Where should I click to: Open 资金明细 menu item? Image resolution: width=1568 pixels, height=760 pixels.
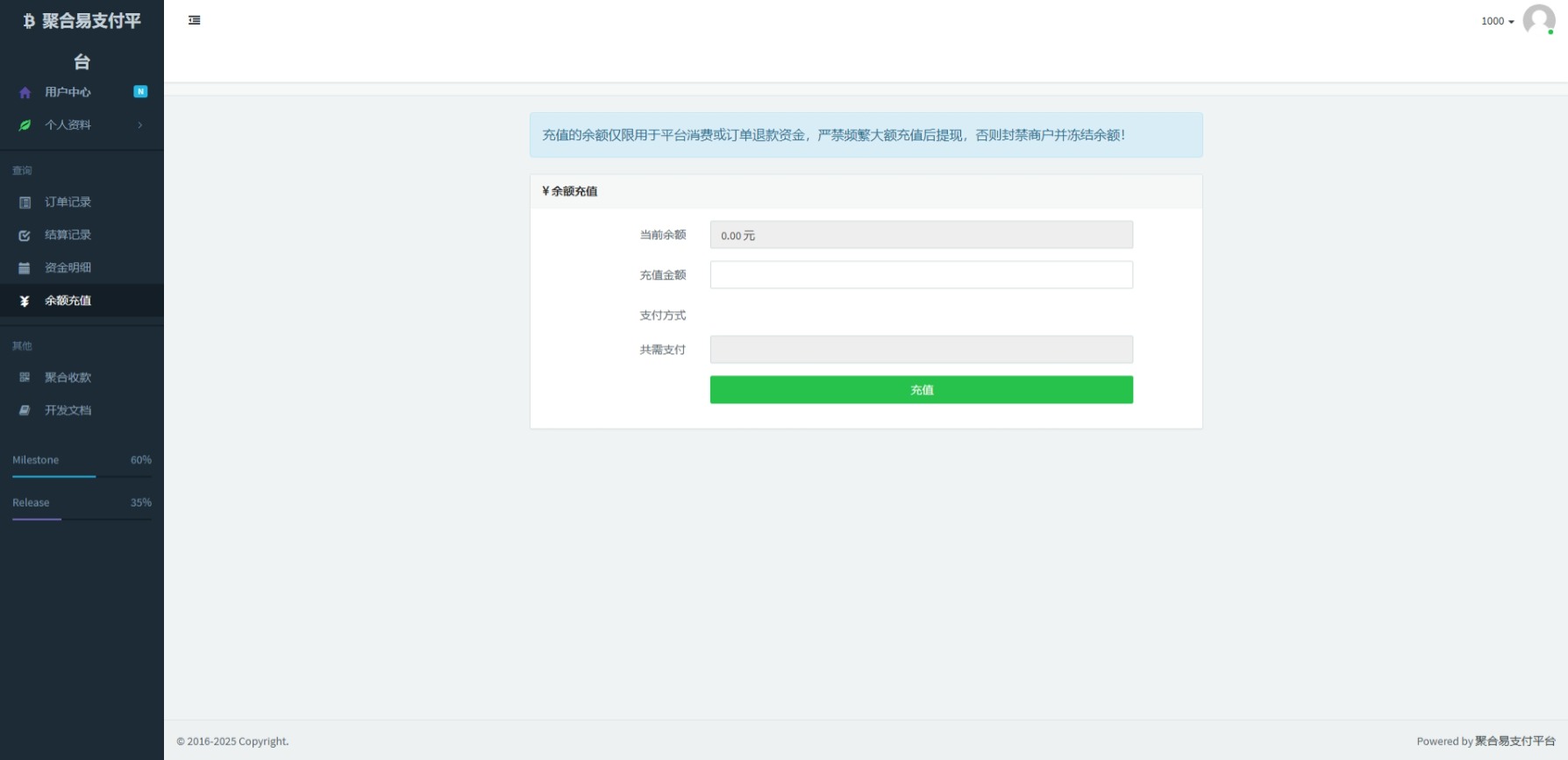click(x=68, y=268)
